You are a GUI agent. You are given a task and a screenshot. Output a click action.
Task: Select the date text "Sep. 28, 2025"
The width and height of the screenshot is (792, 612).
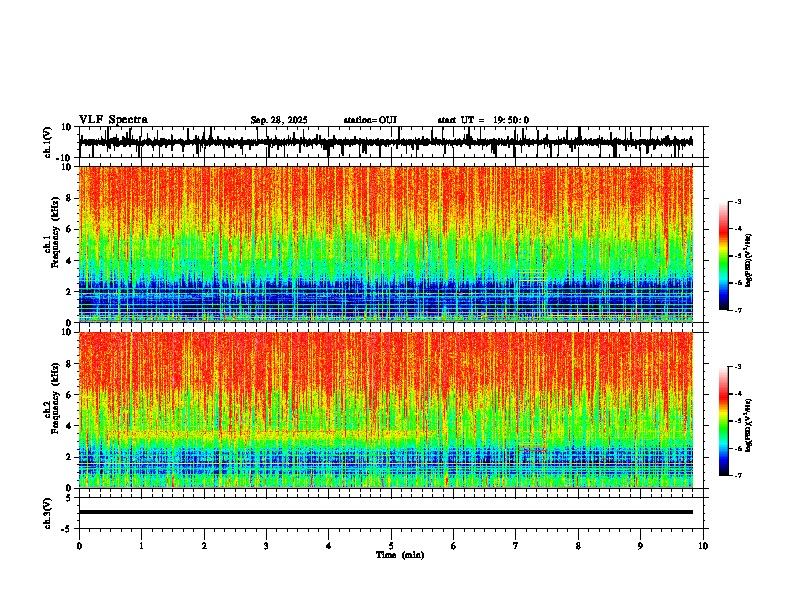(x=279, y=120)
